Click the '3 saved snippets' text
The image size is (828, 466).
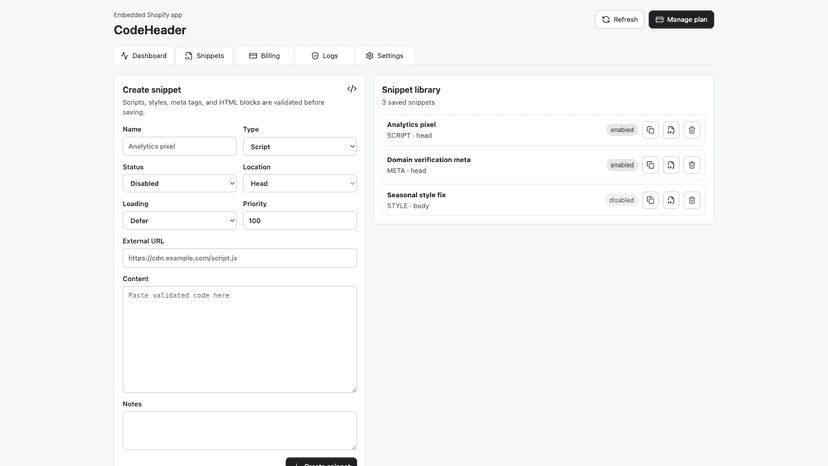point(408,102)
